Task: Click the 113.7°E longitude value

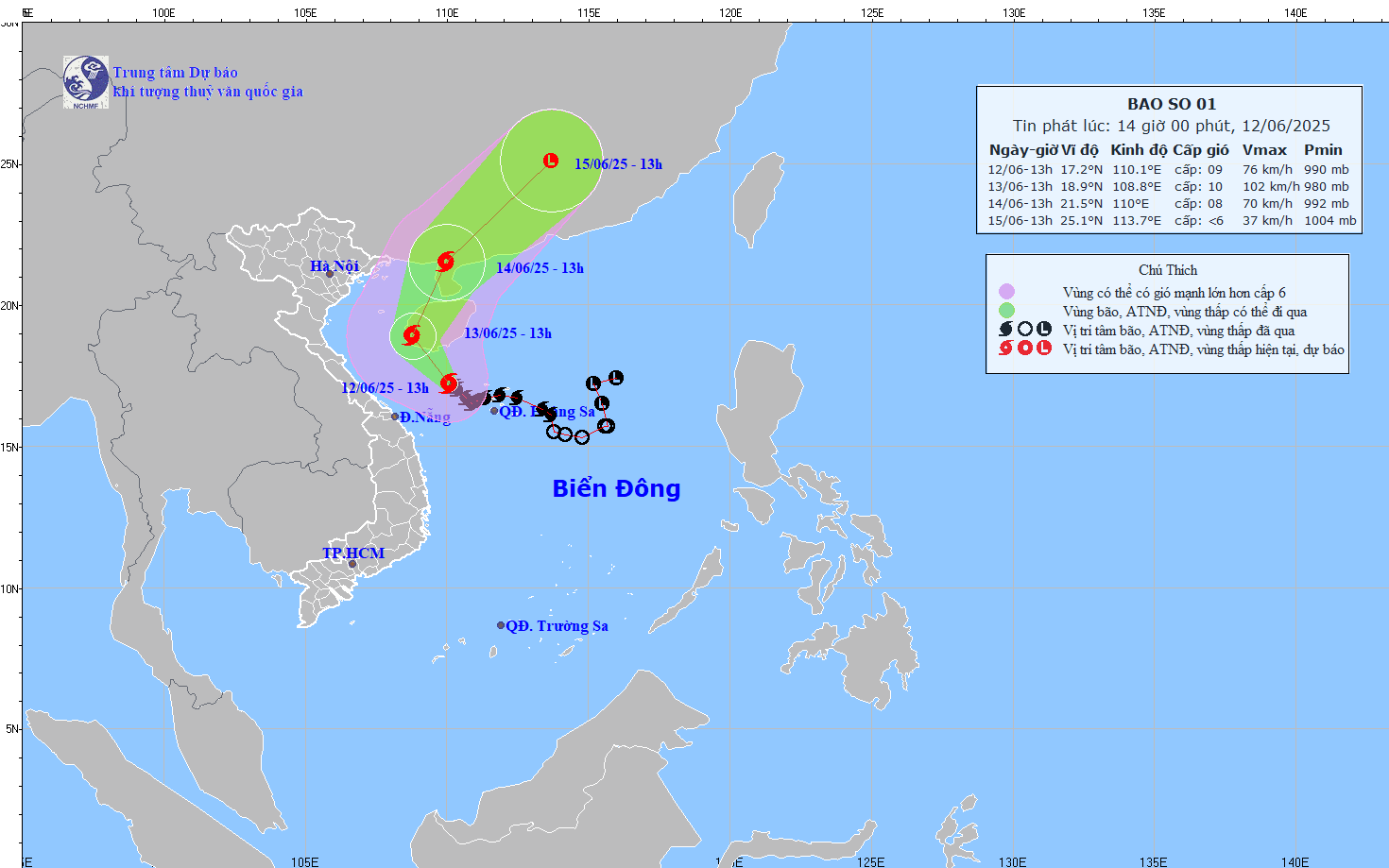Action: point(1137,221)
